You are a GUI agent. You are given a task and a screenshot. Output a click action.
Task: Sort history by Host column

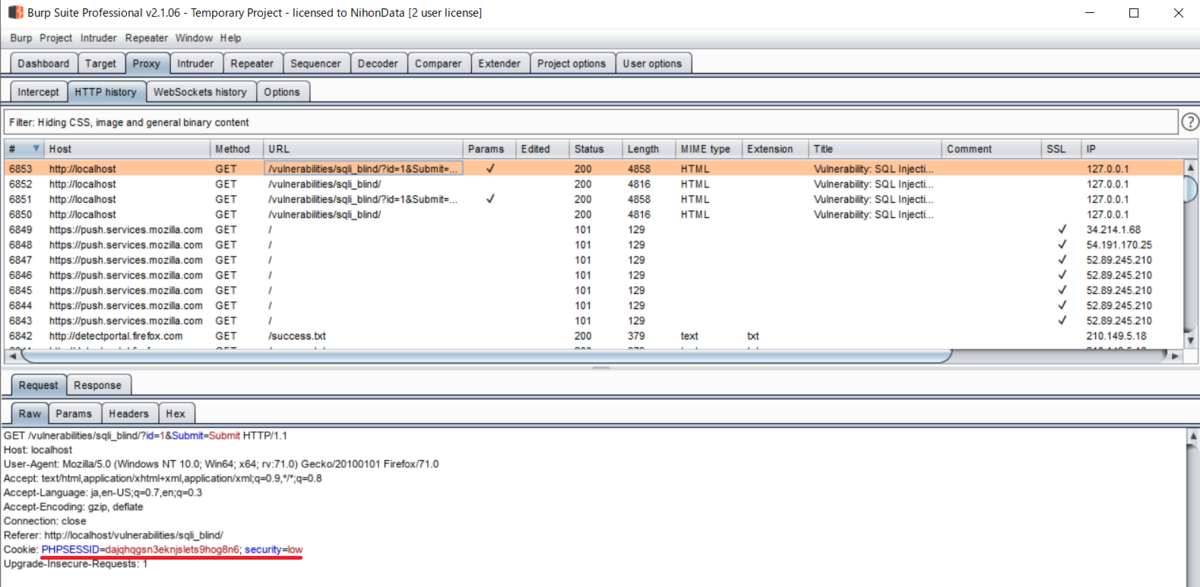tap(126, 149)
